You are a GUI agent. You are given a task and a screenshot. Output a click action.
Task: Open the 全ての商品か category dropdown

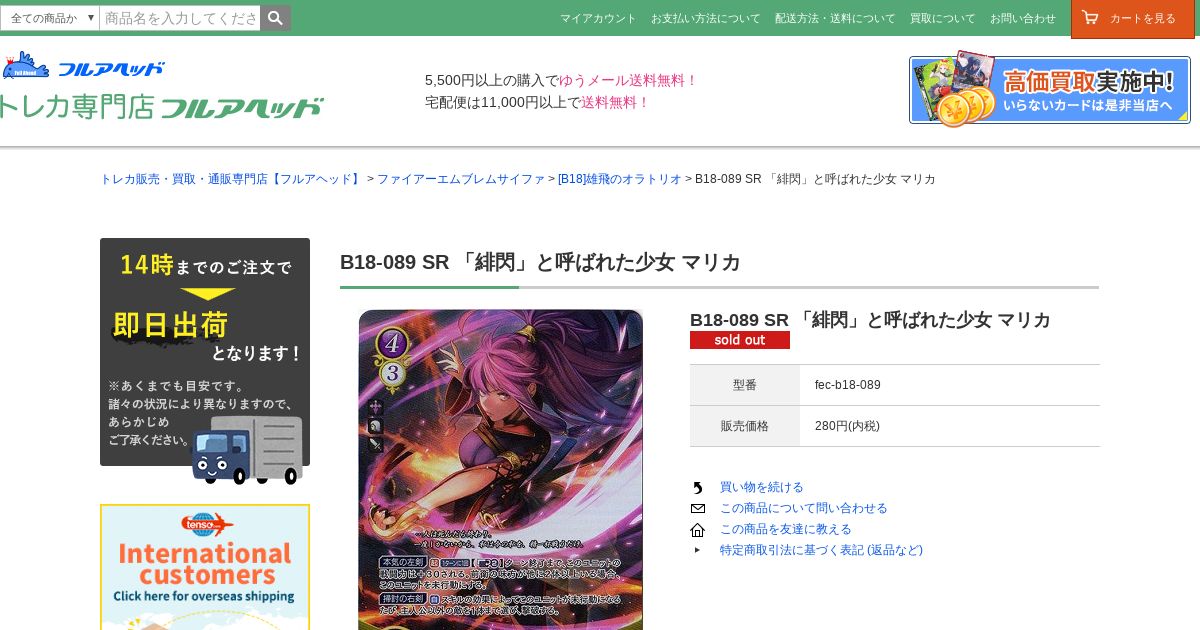click(x=49, y=18)
